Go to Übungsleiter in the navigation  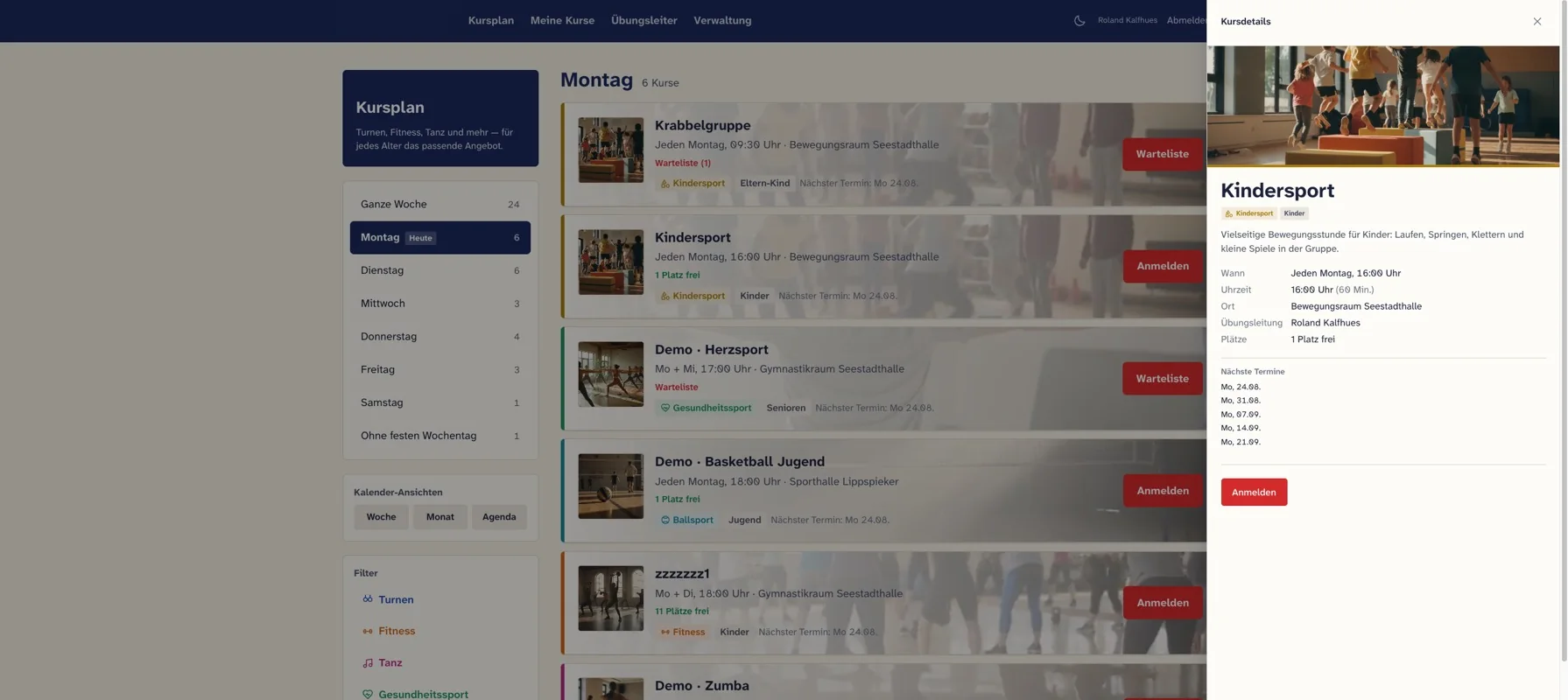pyautogui.click(x=644, y=20)
